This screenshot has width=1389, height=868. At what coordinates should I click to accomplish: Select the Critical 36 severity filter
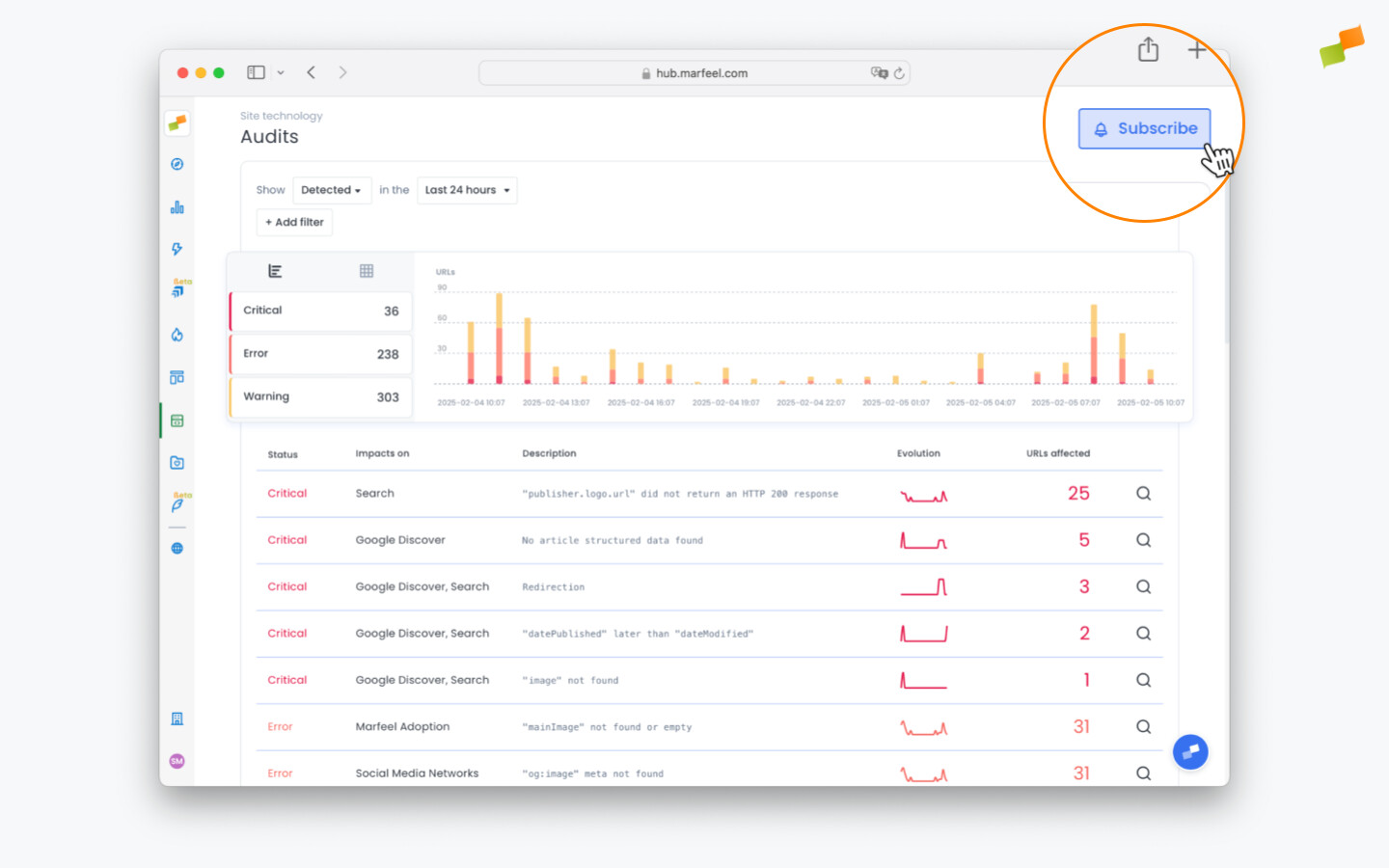pyautogui.click(x=319, y=311)
